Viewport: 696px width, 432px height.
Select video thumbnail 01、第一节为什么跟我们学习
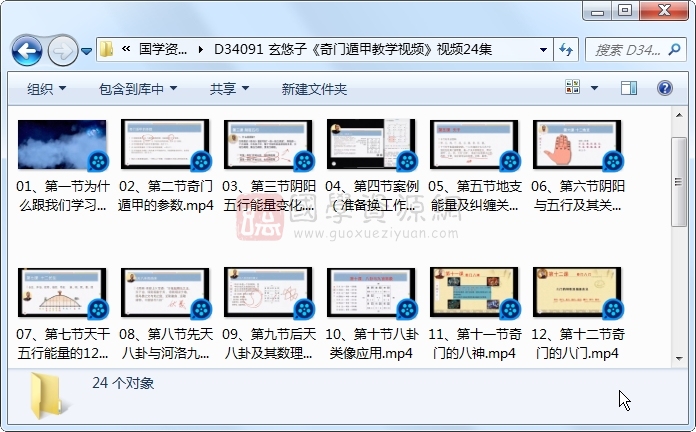(63, 145)
